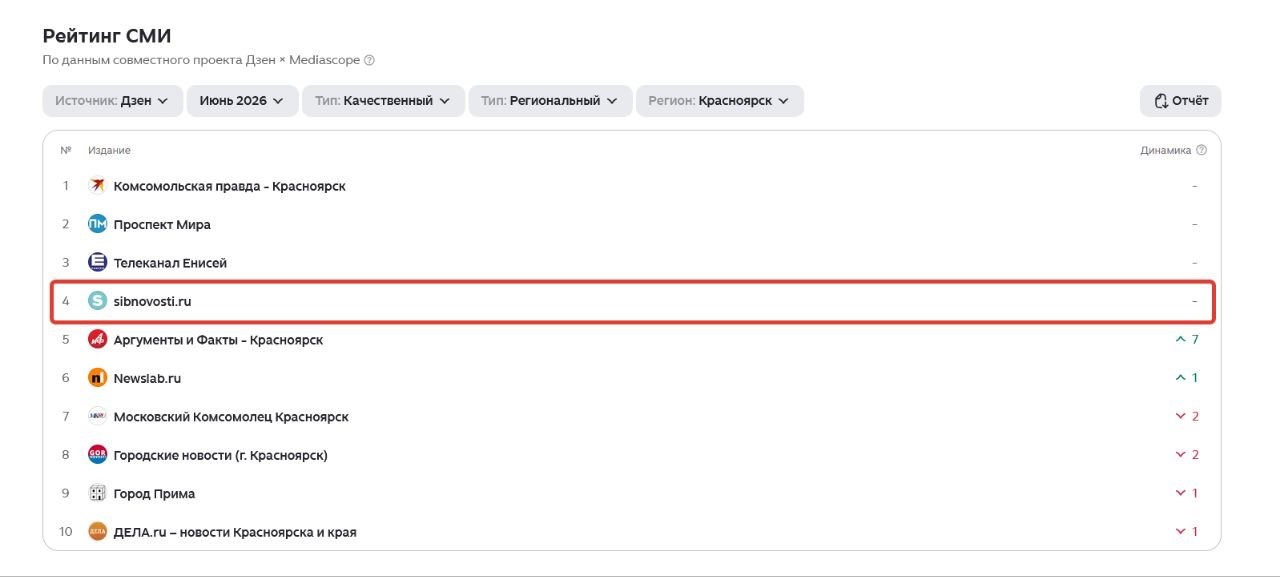Open ДЕЛА.ru – новости Красноярска и края
The image size is (1280, 577).
click(x=235, y=532)
